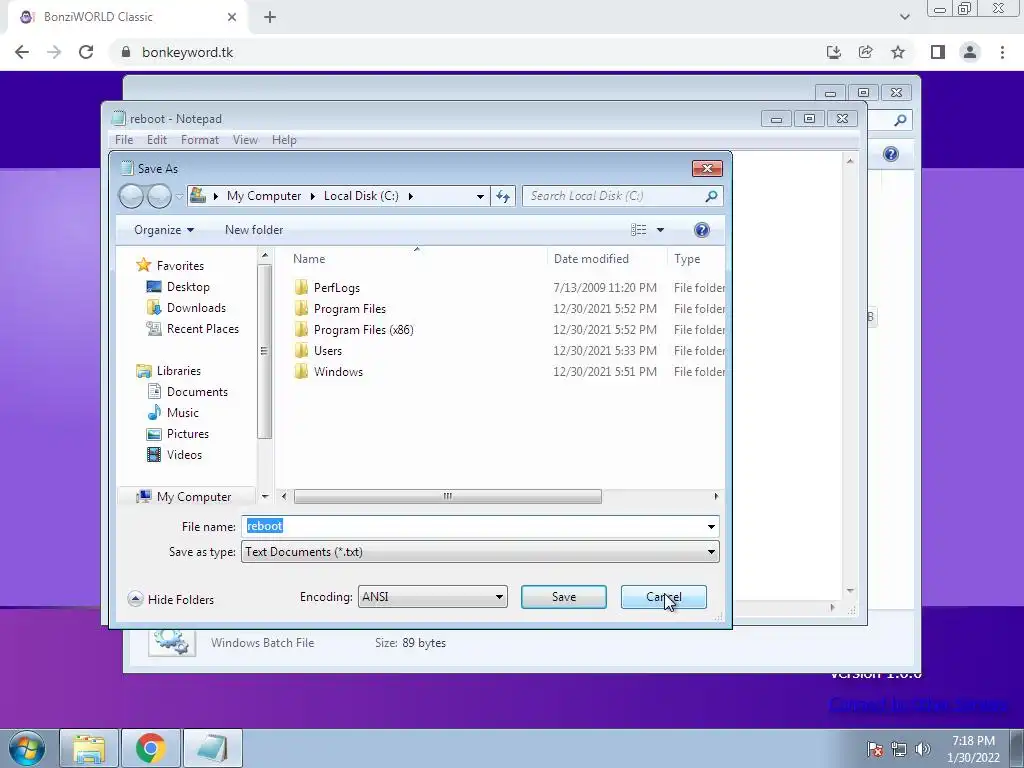Viewport: 1024px width, 768px height.
Task: Click the change view icon in the Save As toolbar
Action: (x=639, y=230)
